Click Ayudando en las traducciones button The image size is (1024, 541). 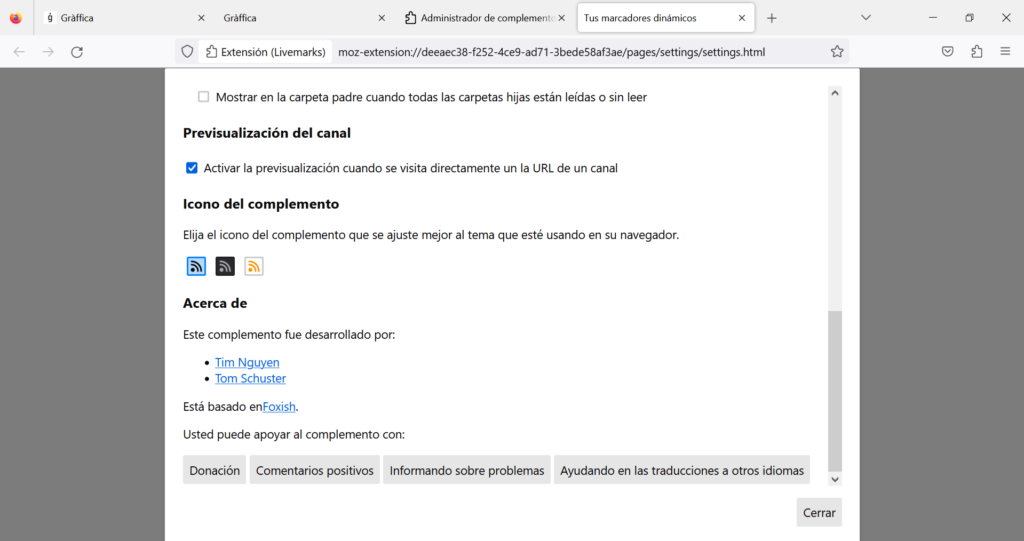682,470
